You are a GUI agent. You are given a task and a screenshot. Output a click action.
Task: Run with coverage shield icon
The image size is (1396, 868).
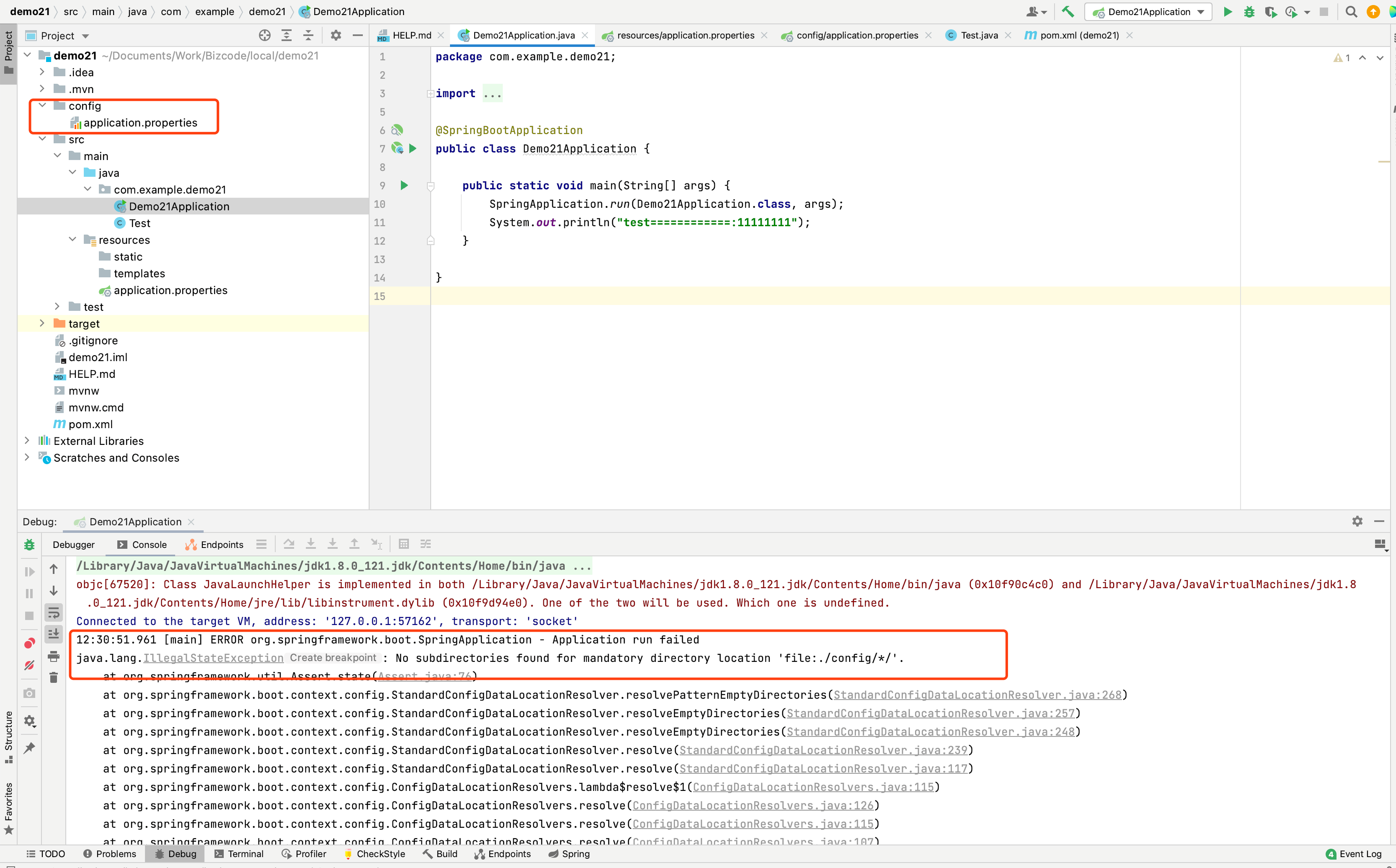click(1270, 11)
